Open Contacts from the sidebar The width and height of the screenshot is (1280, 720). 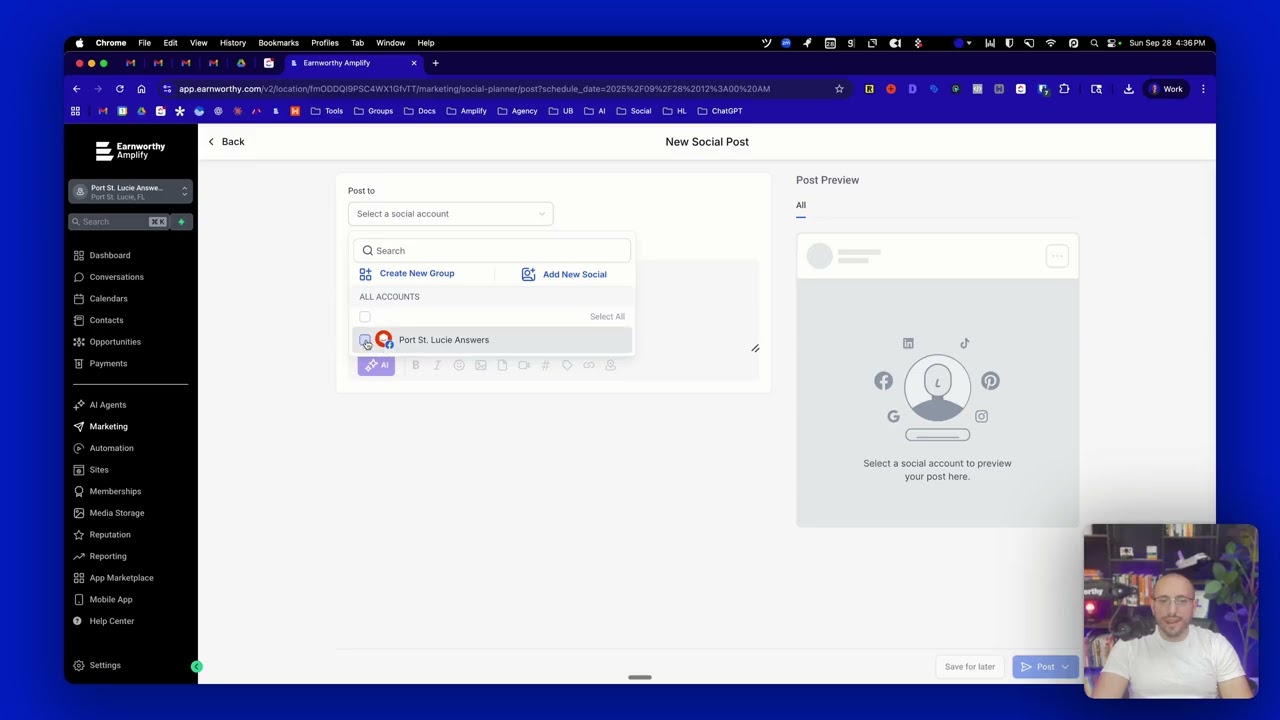click(106, 320)
